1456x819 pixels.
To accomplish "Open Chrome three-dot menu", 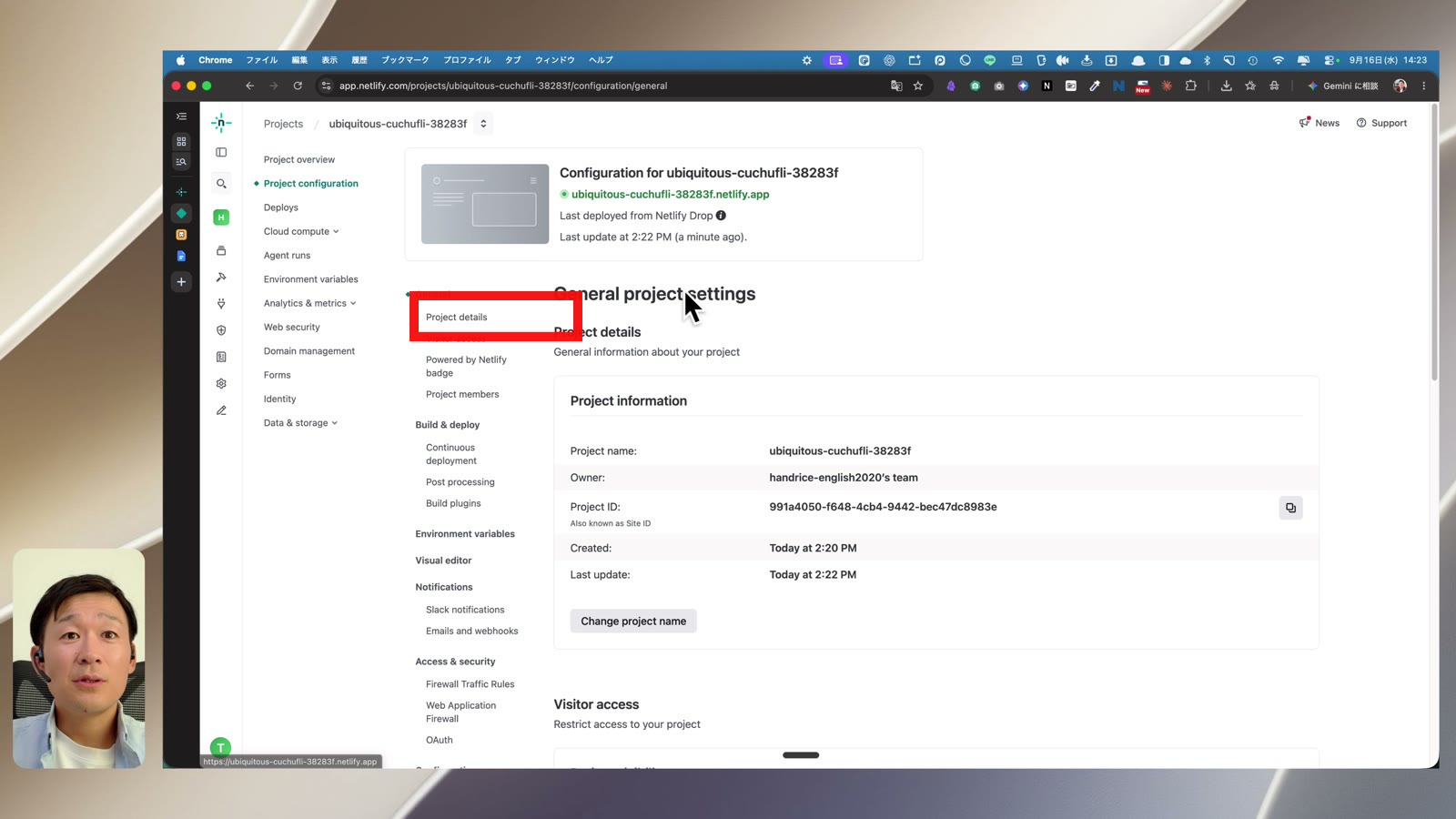I will tap(1423, 86).
